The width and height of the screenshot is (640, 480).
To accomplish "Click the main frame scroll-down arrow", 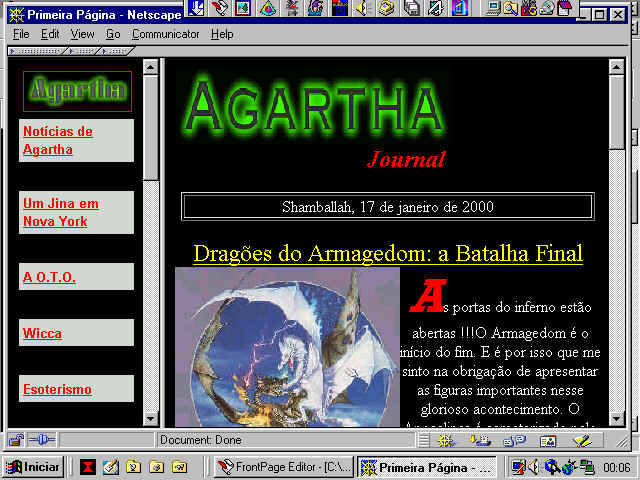I will (x=616, y=419).
